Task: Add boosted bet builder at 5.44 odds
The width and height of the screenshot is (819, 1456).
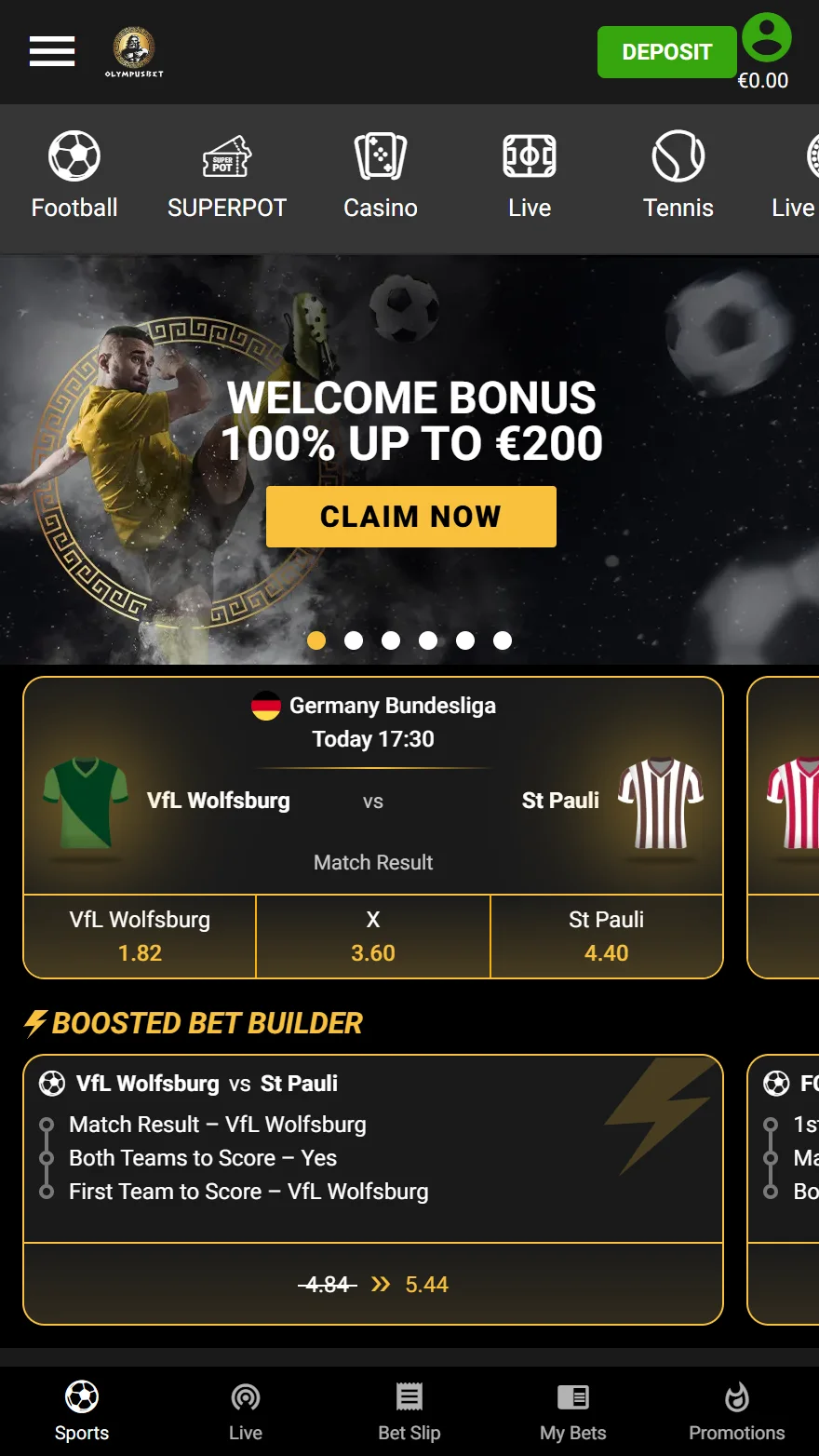Action: pyautogui.click(x=373, y=1284)
